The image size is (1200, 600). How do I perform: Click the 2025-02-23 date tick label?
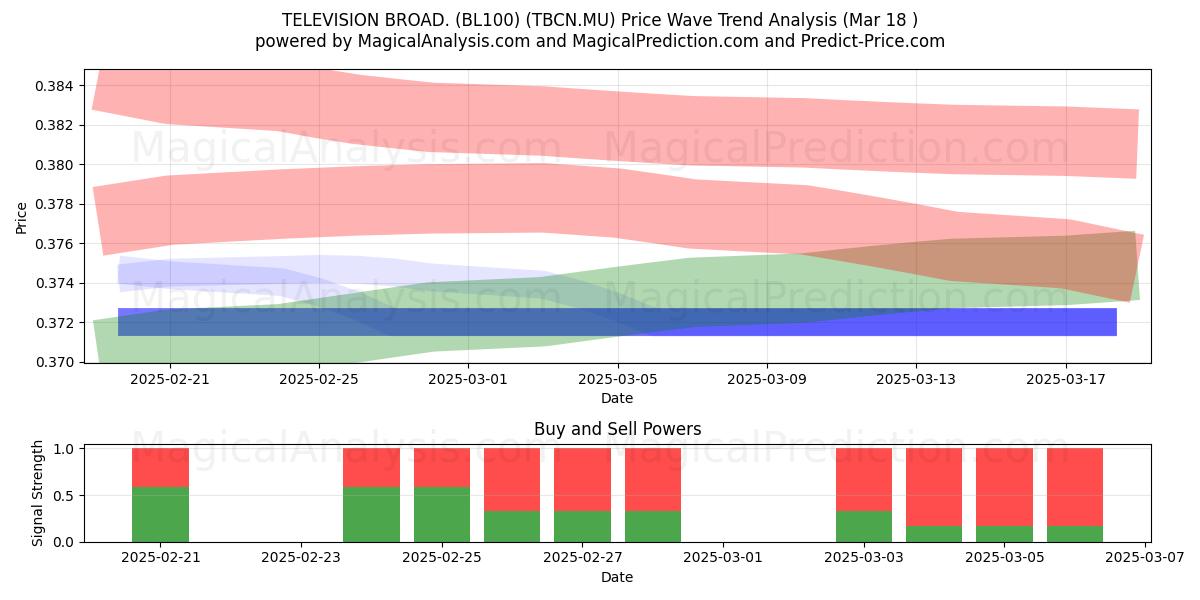coord(301,559)
